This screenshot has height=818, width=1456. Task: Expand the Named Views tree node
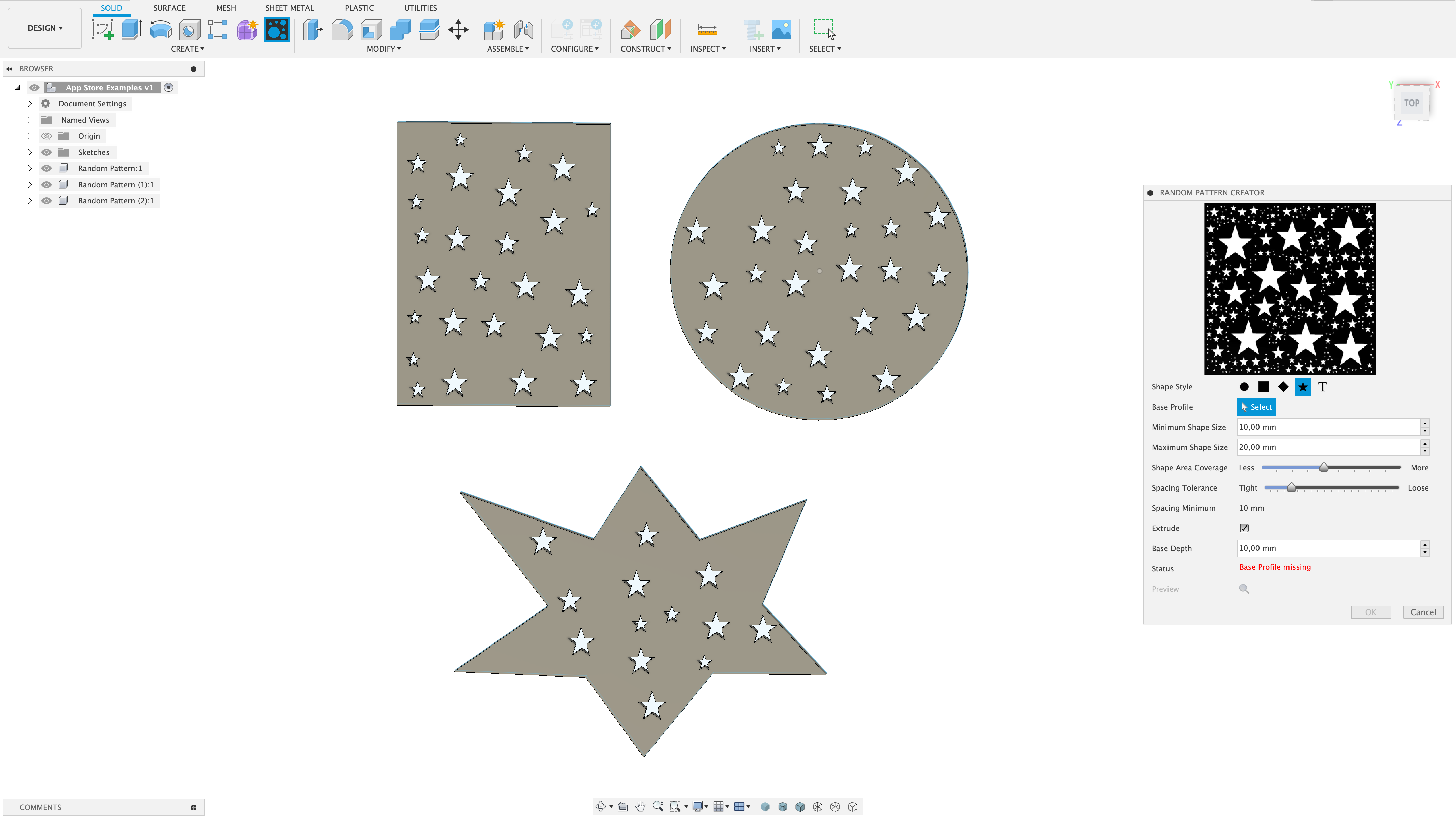(x=29, y=120)
